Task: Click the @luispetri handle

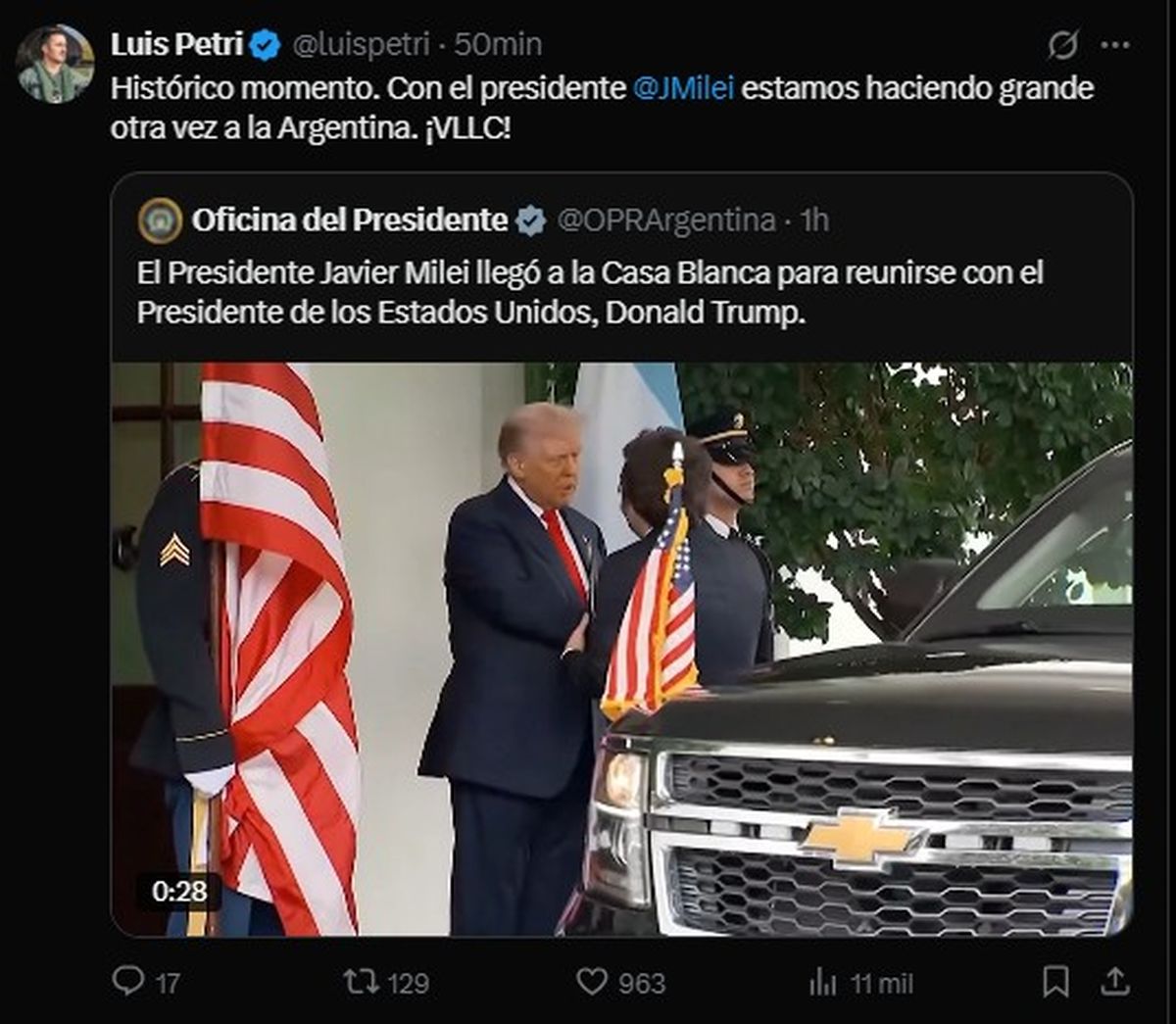Action: click(363, 44)
